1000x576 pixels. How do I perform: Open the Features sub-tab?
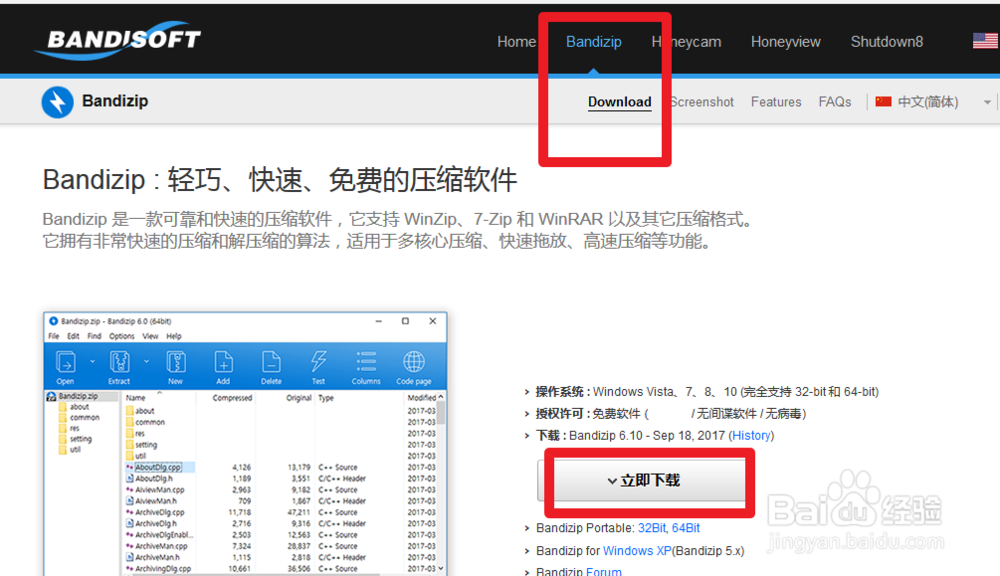tap(776, 102)
